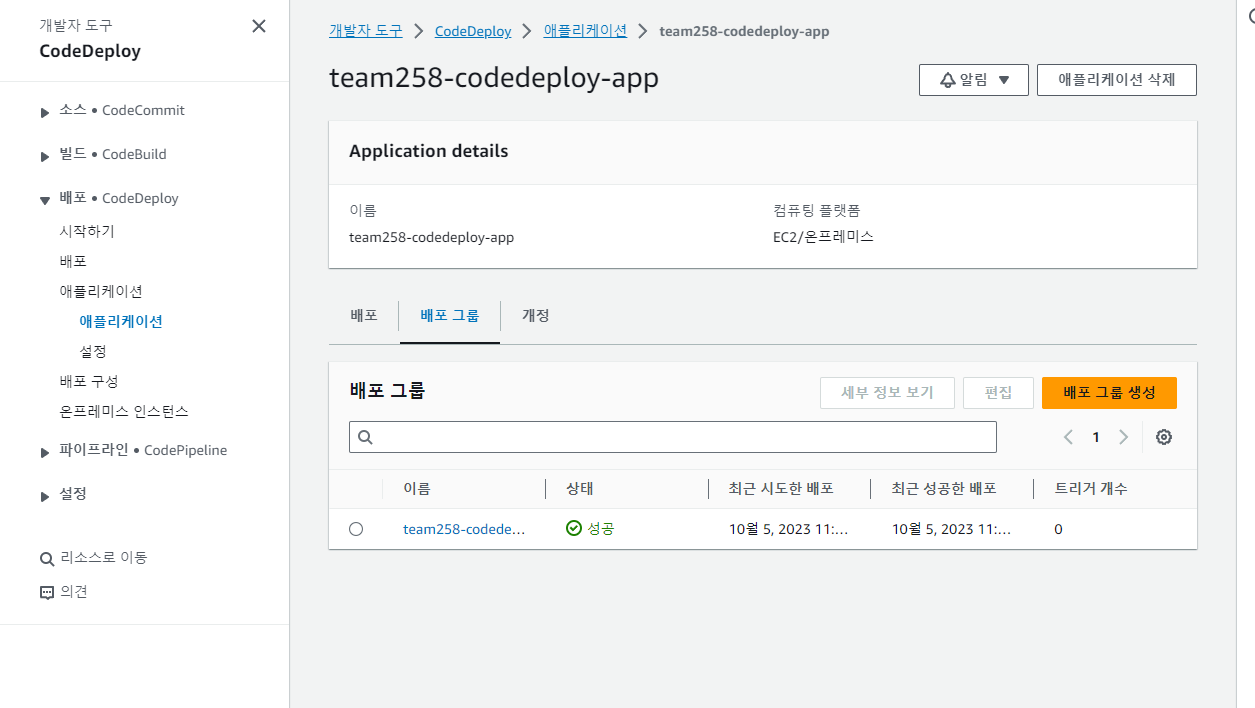Click the 편집 button
1255x708 pixels.
pos(998,393)
